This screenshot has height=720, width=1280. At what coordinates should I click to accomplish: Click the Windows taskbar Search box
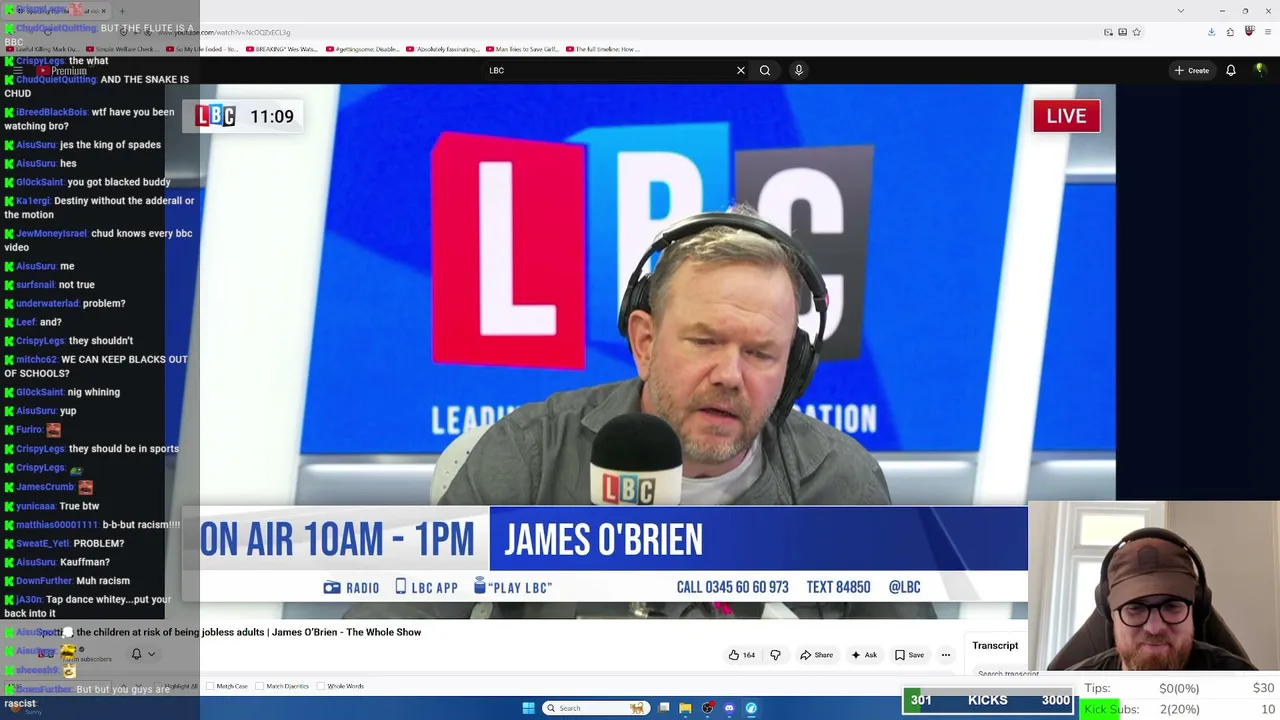click(x=595, y=708)
